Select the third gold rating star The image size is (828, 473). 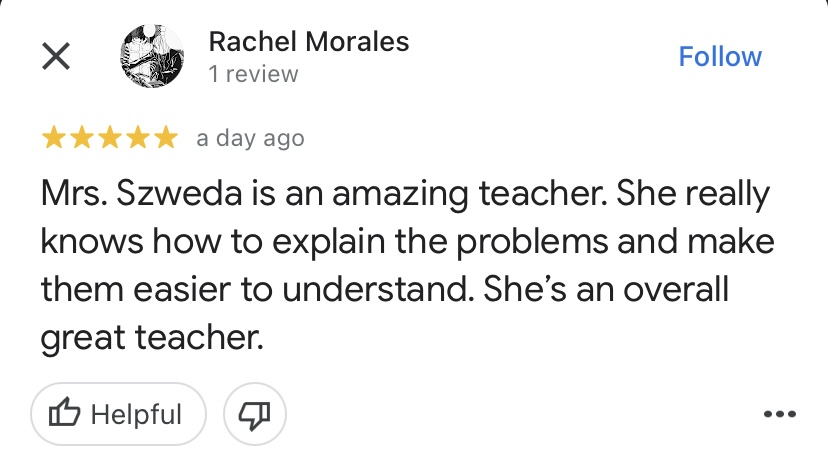pos(110,138)
